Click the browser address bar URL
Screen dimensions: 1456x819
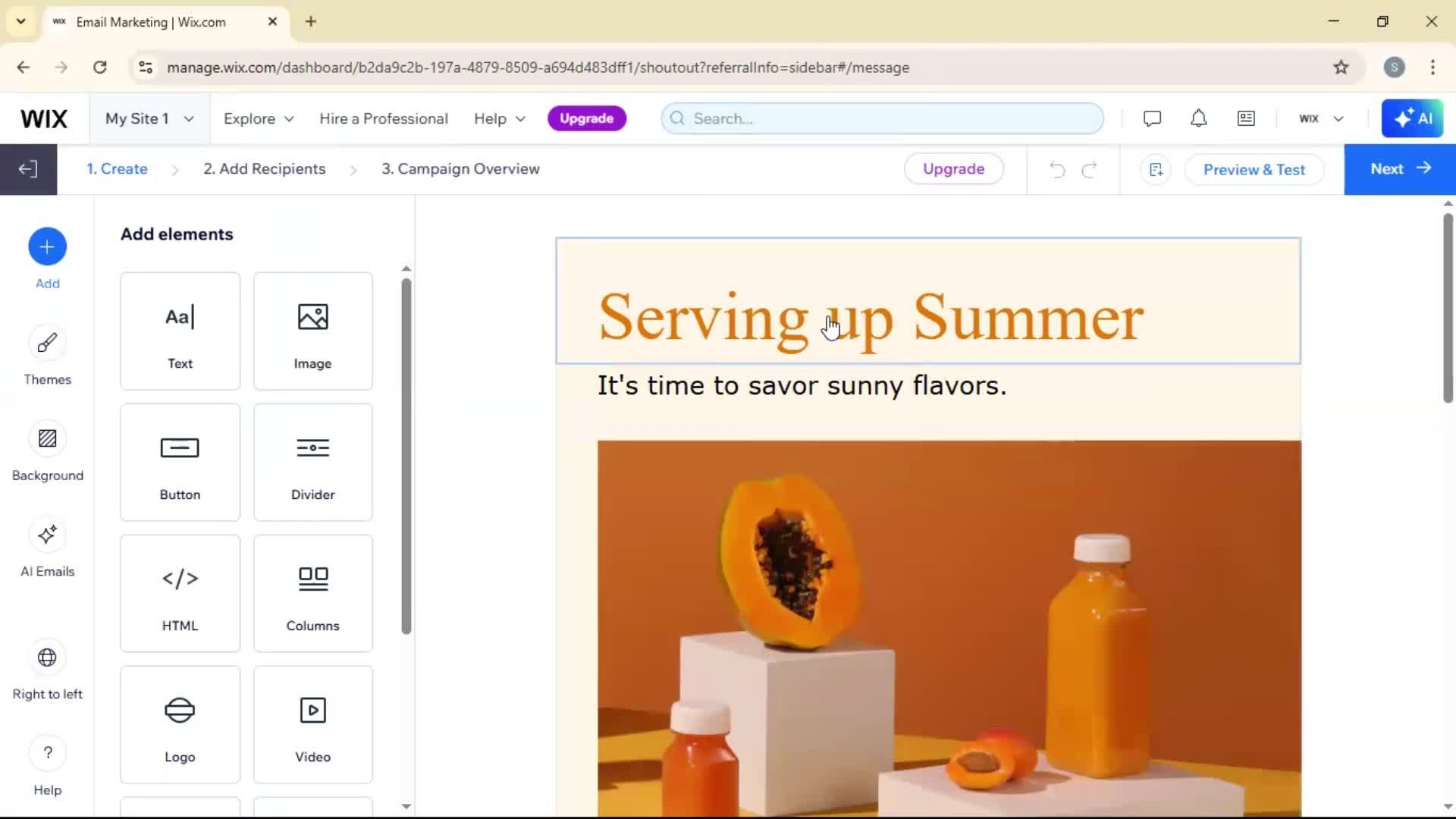point(538,67)
